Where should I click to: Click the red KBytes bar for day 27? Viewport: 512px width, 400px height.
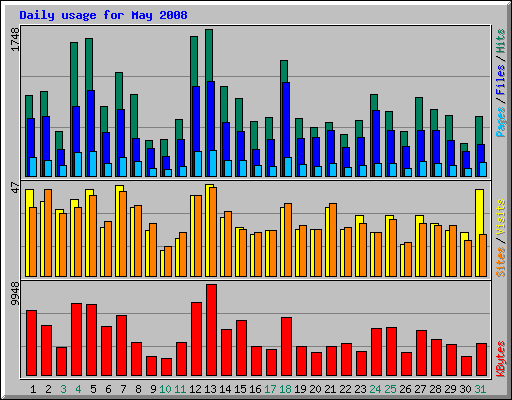click(421, 353)
